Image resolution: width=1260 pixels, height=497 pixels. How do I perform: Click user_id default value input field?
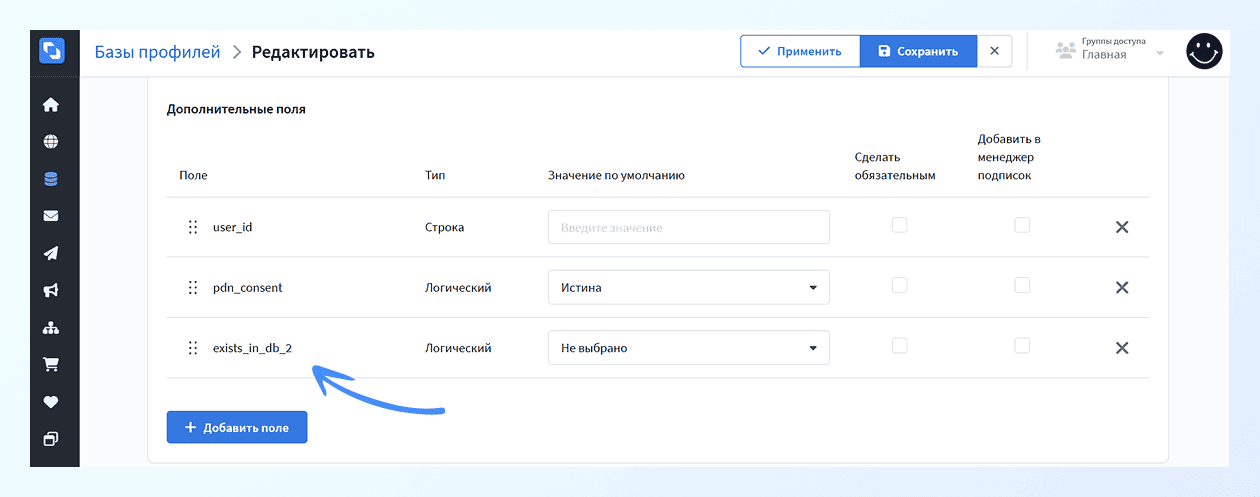tap(688, 227)
